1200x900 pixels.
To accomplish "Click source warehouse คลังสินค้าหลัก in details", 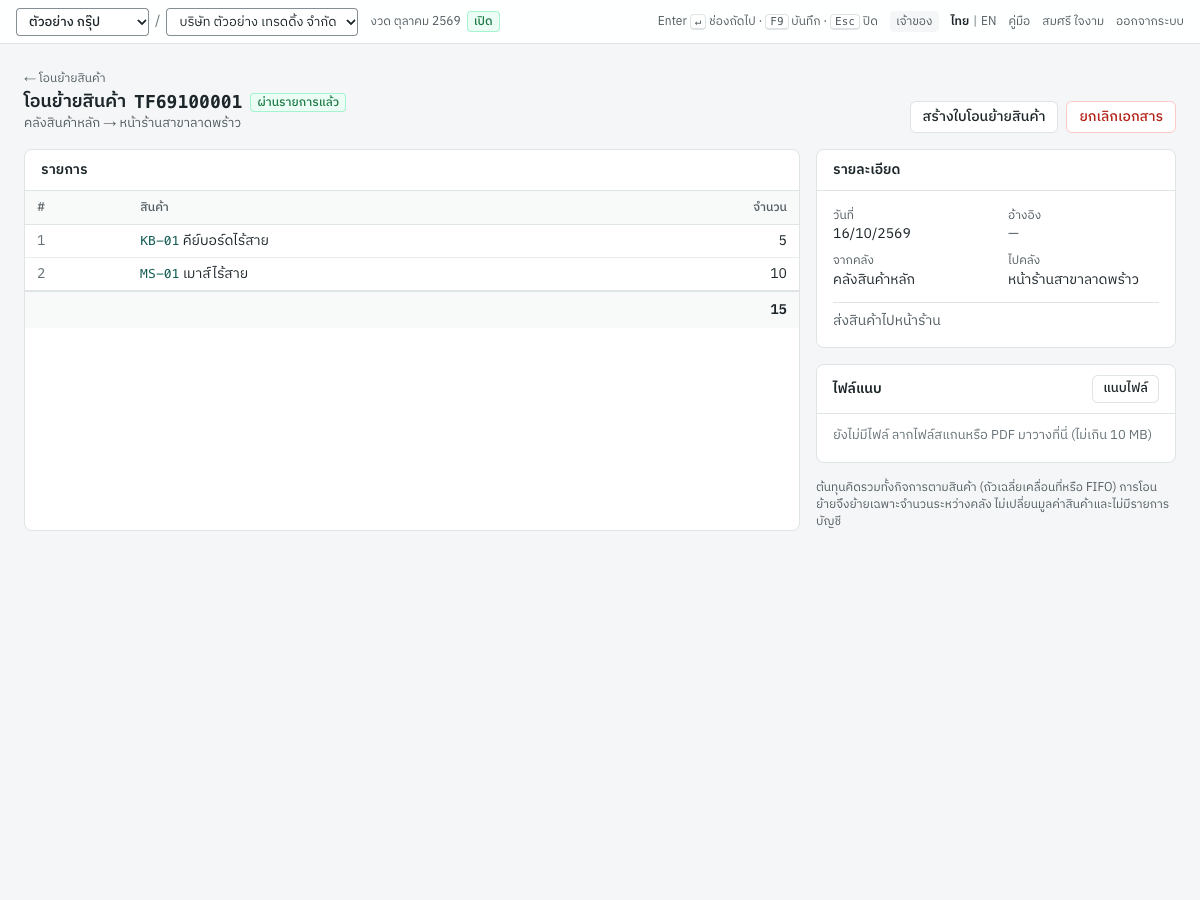I will point(874,279).
